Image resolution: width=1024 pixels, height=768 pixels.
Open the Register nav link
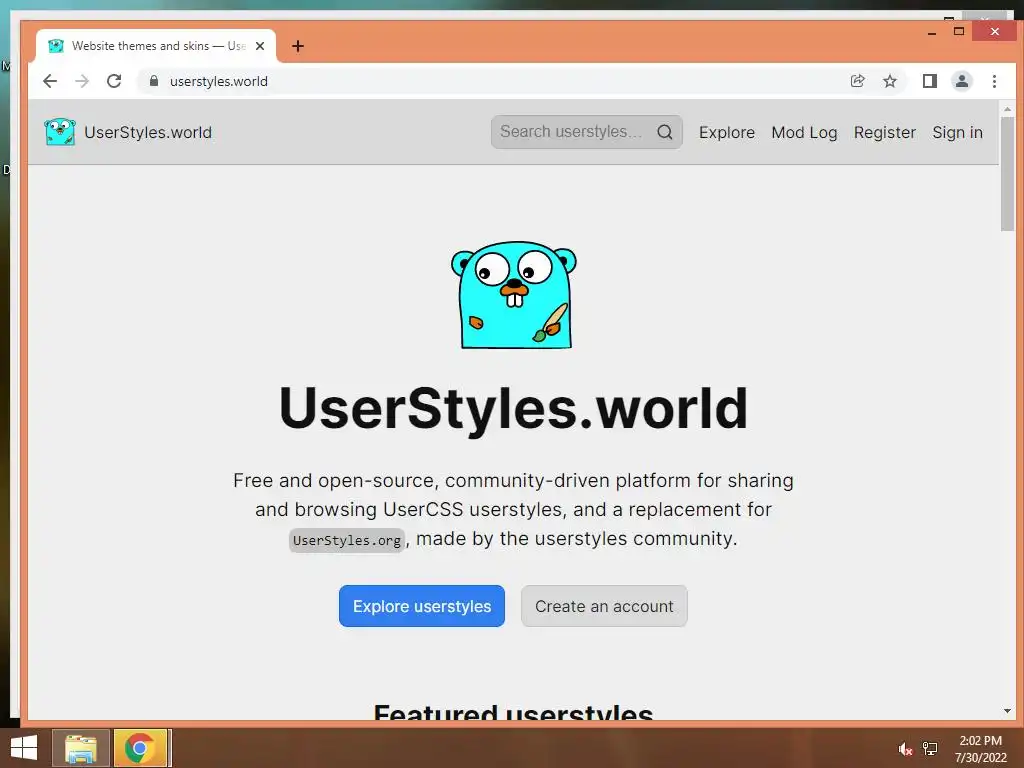coord(884,133)
